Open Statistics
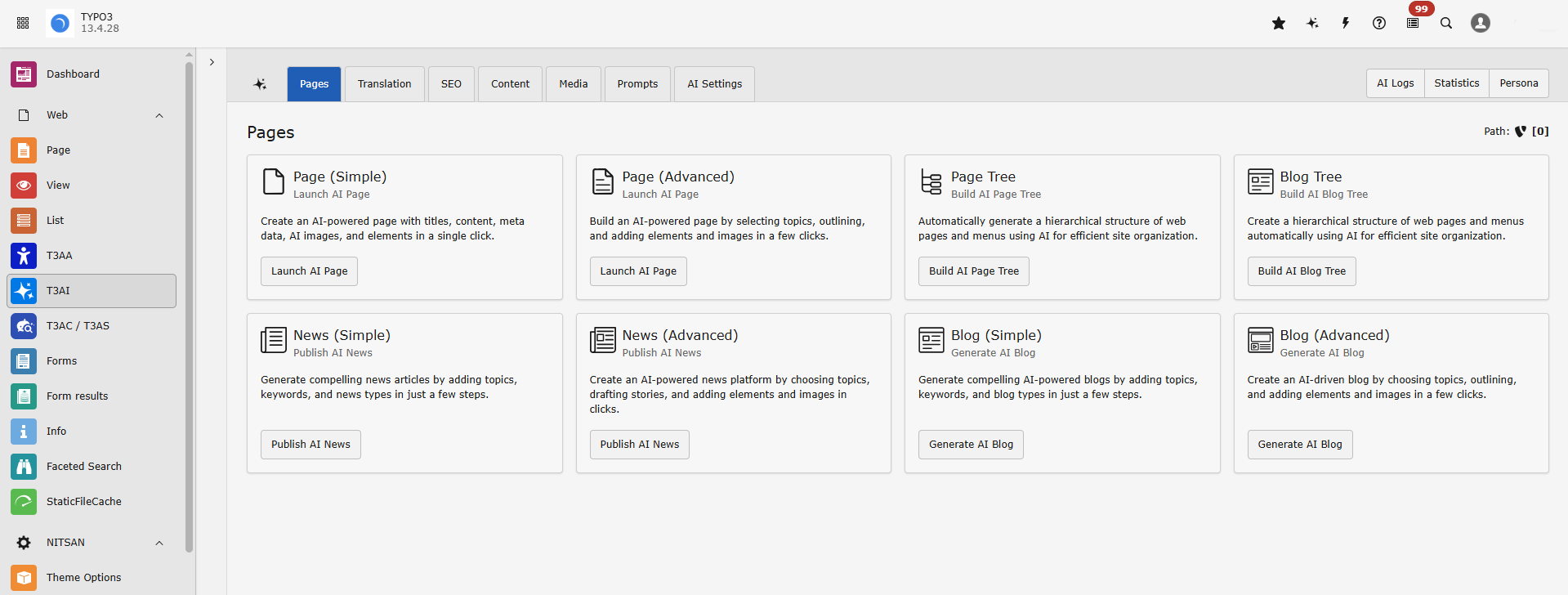This screenshot has width=1568, height=595. [1457, 83]
